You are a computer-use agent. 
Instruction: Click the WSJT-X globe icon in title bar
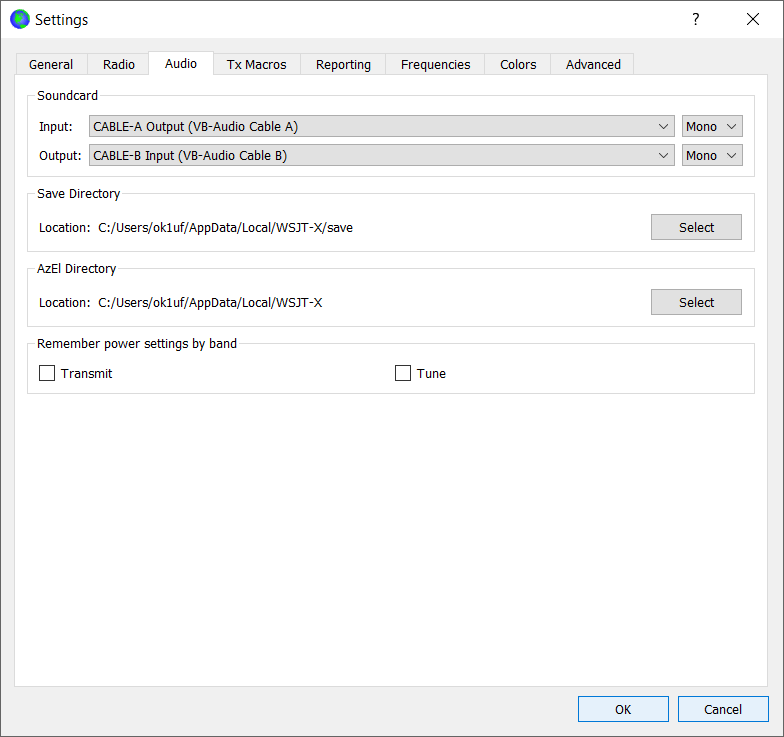click(x=19, y=19)
